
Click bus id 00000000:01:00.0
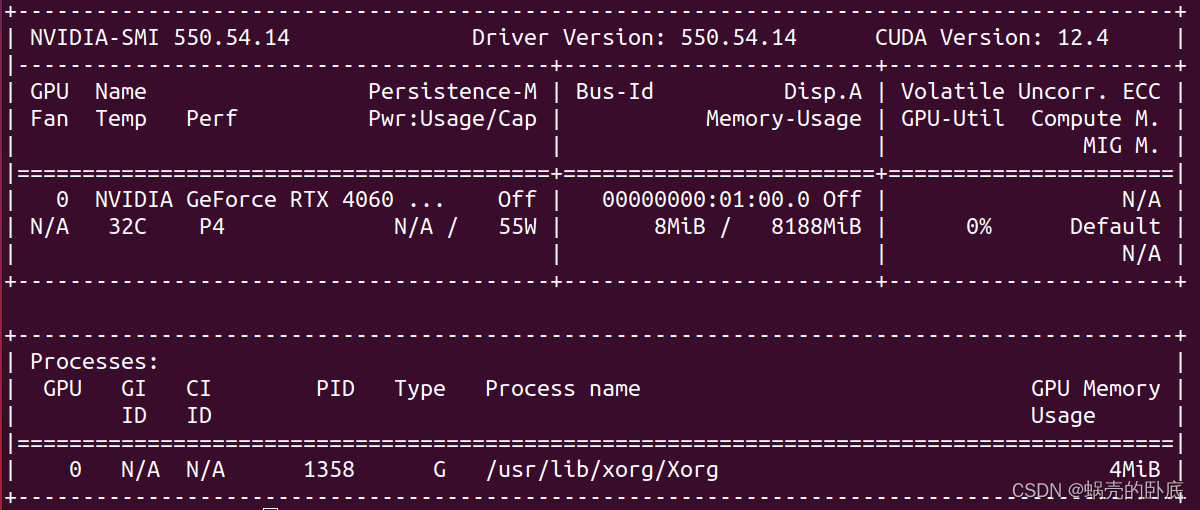(x=706, y=200)
